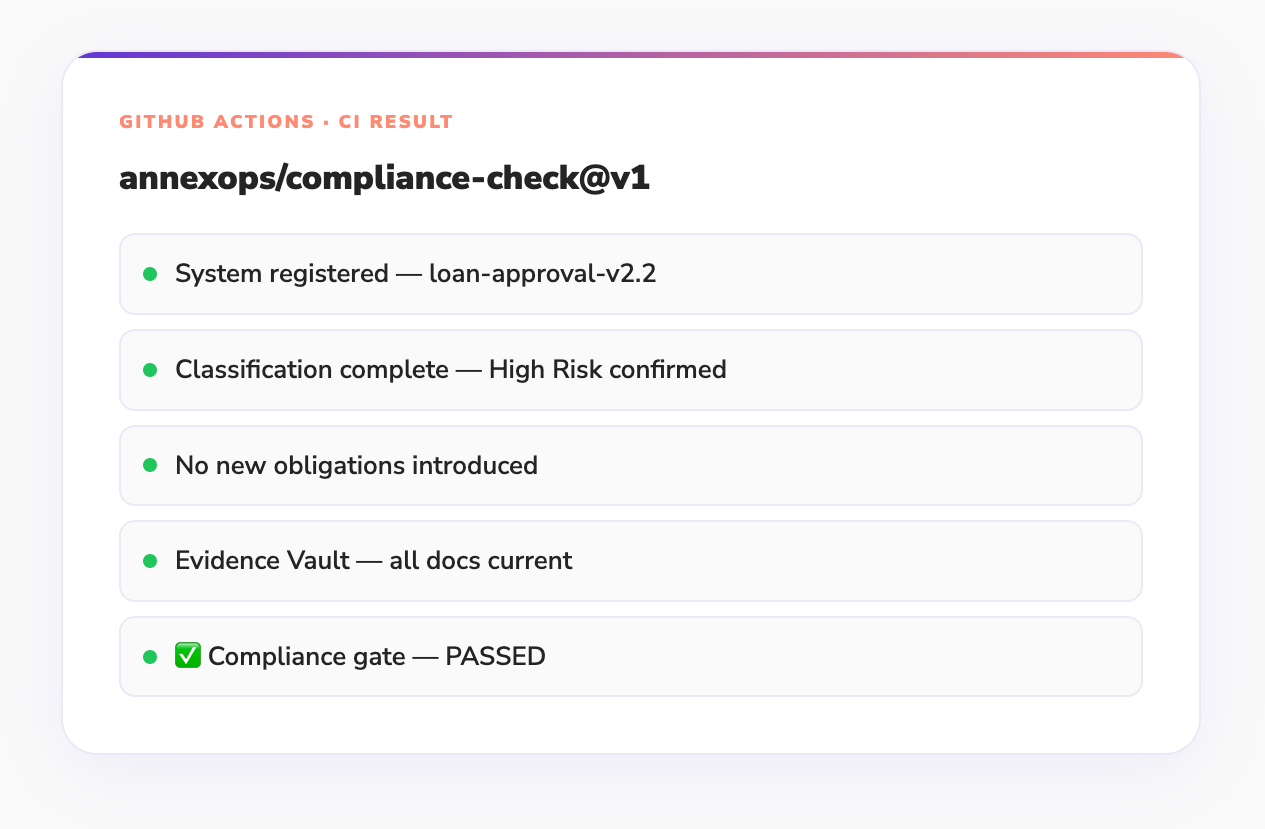Click green dot beside No new obligations

150,465
